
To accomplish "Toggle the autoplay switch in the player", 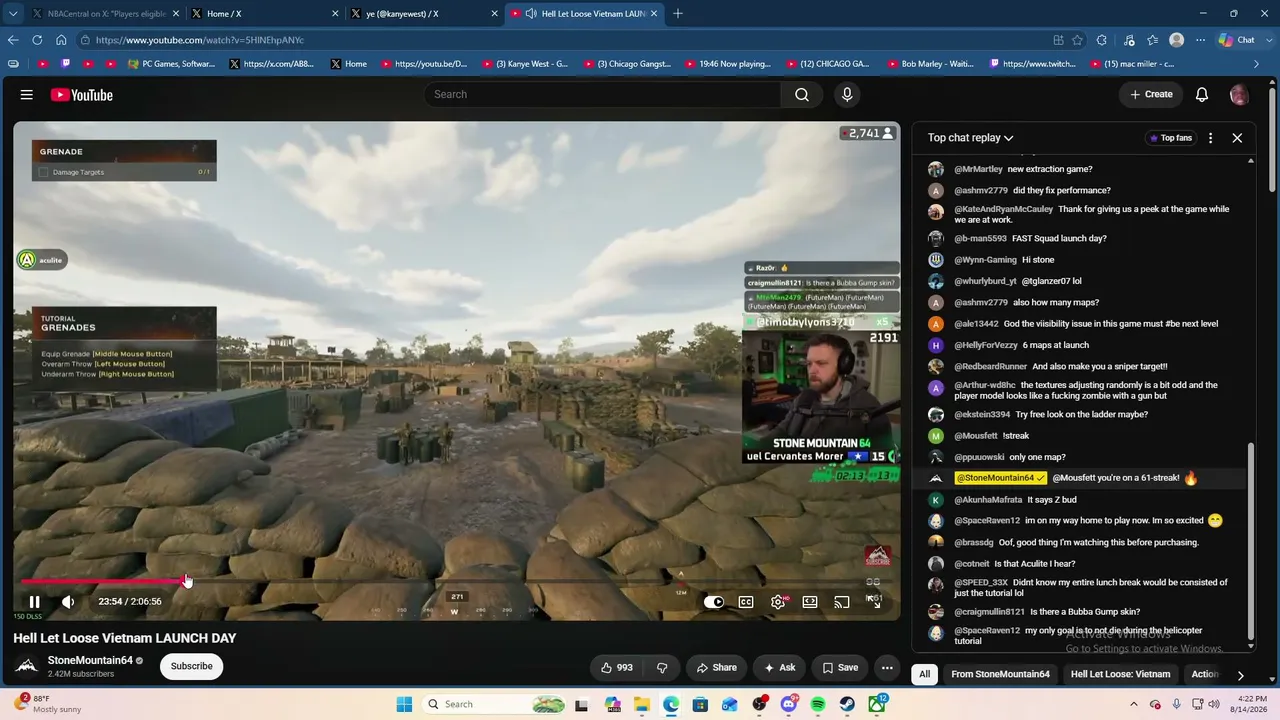I will [x=714, y=602].
